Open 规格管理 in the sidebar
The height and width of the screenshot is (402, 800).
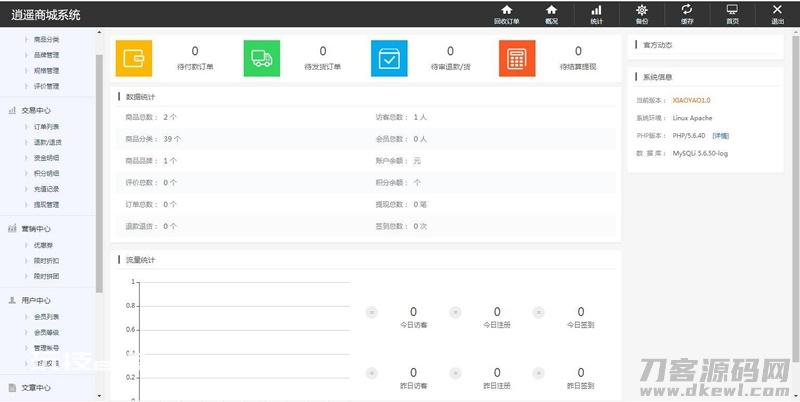pyautogui.click(x=46, y=70)
